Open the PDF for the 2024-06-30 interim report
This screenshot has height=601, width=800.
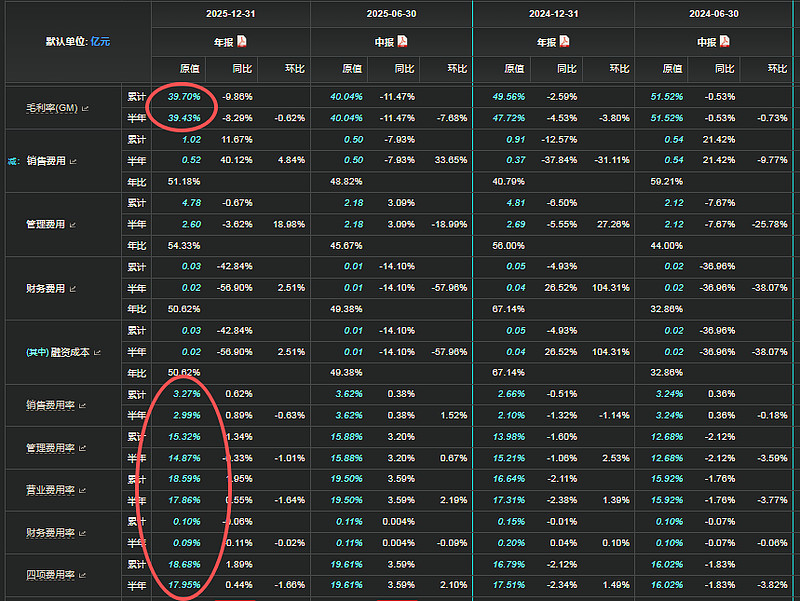click(723, 41)
